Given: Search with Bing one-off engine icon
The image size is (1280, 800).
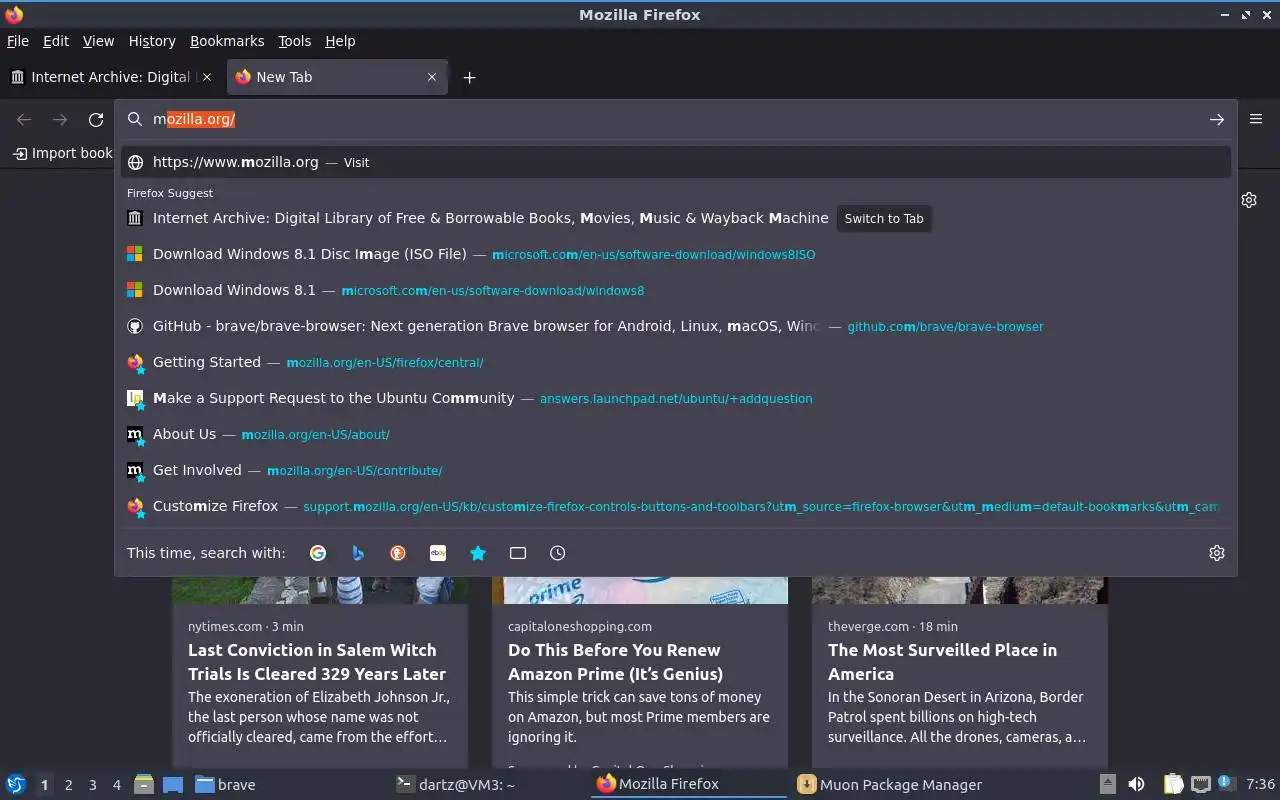Looking at the screenshot, I should click(358, 553).
